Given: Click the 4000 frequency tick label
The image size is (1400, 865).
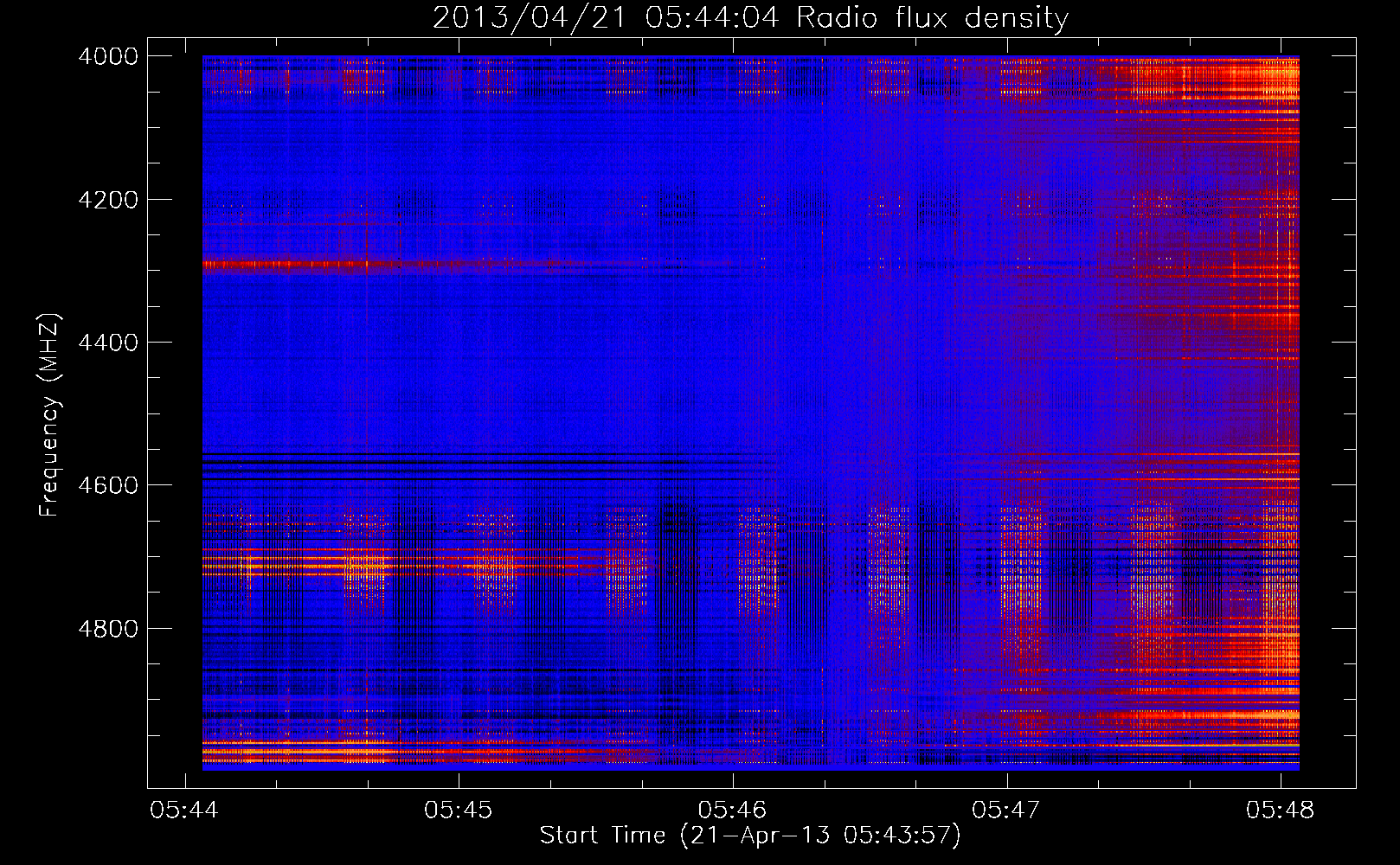Looking at the screenshot, I should 107,56.
